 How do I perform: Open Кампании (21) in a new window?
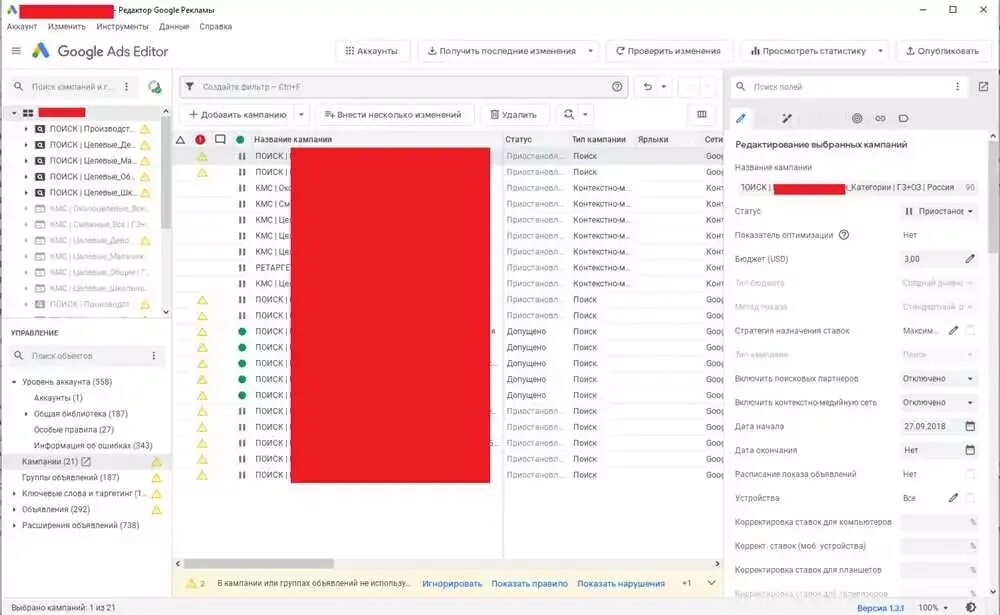[86, 461]
